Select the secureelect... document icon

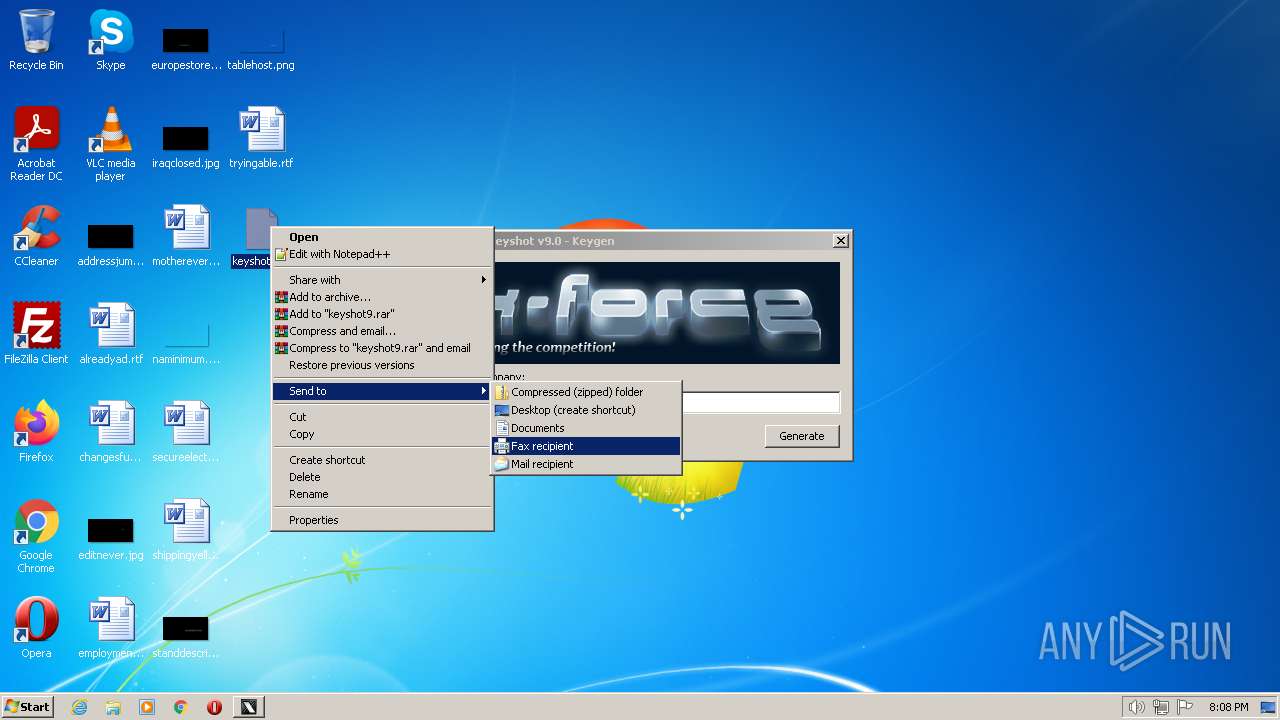tap(186, 432)
